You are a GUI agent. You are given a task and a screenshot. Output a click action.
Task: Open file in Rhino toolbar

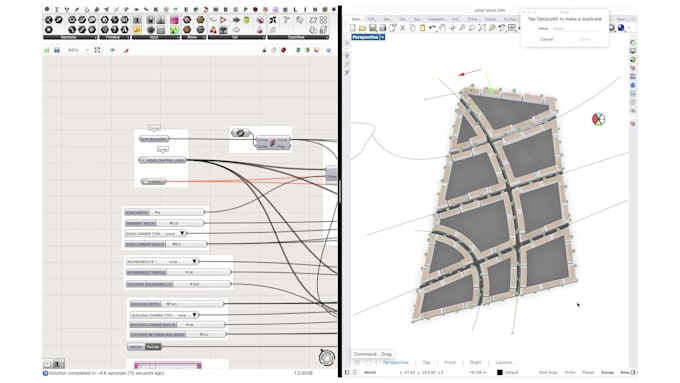point(363,28)
